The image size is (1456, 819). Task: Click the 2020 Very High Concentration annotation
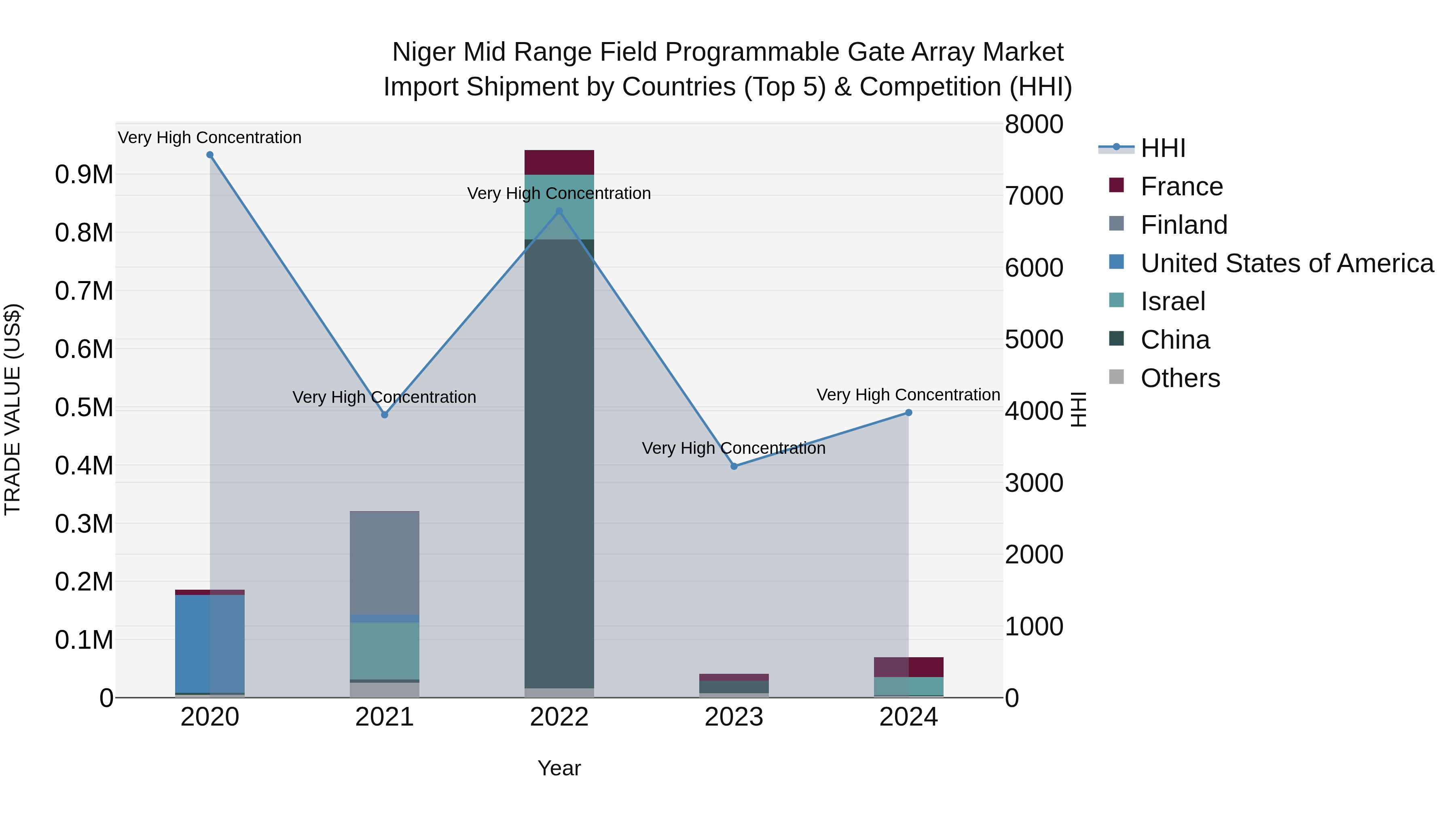point(210,138)
